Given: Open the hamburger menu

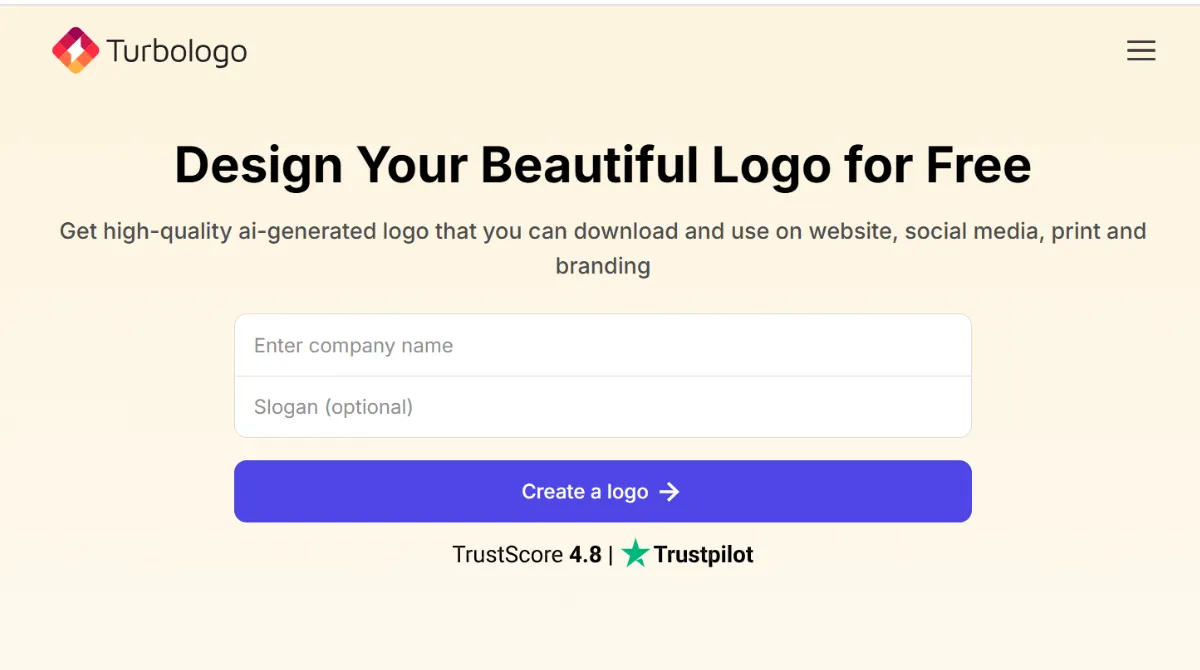Looking at the screenshot, I should click(1141, 51).
